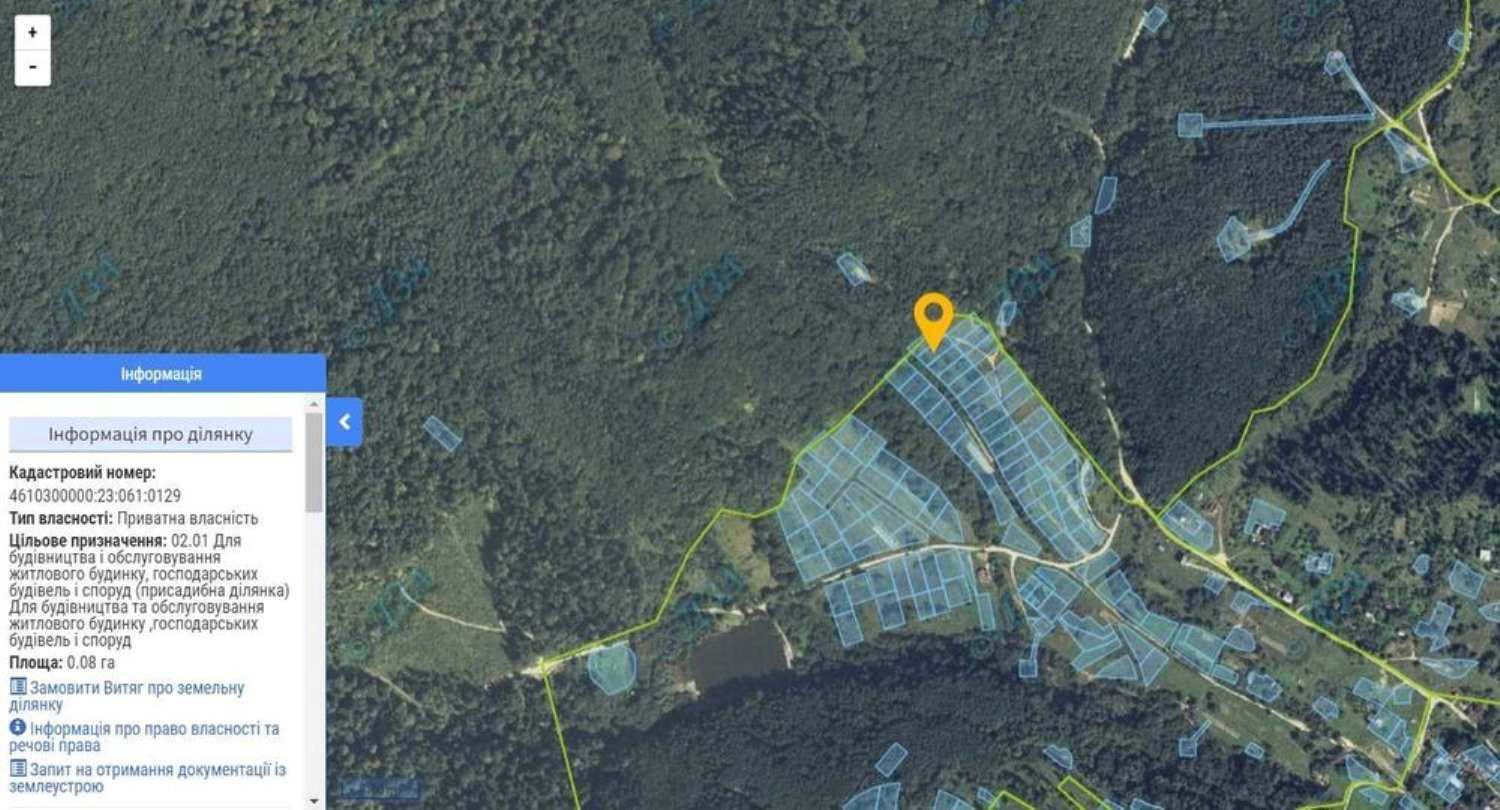Open the Інформація про право власності link
1500x810 pixels.
[144, 737]
